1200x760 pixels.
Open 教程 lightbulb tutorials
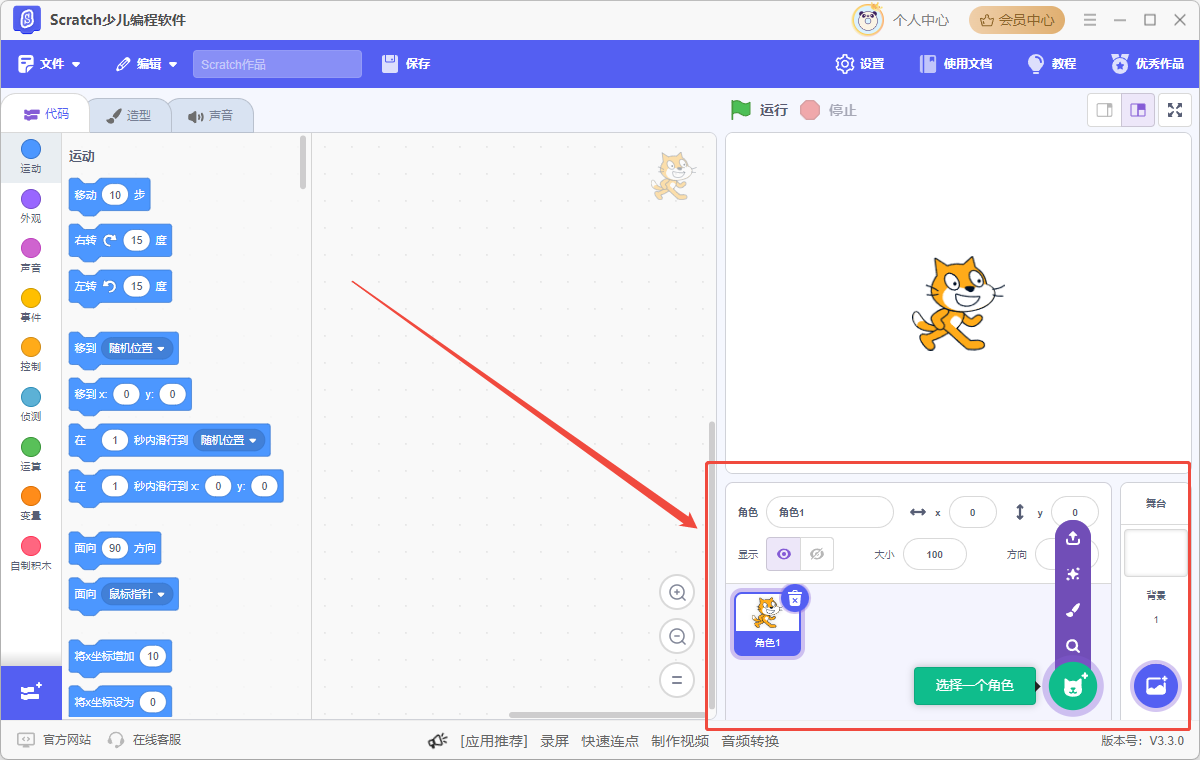pyautogui.click(x=1052, y=64)
